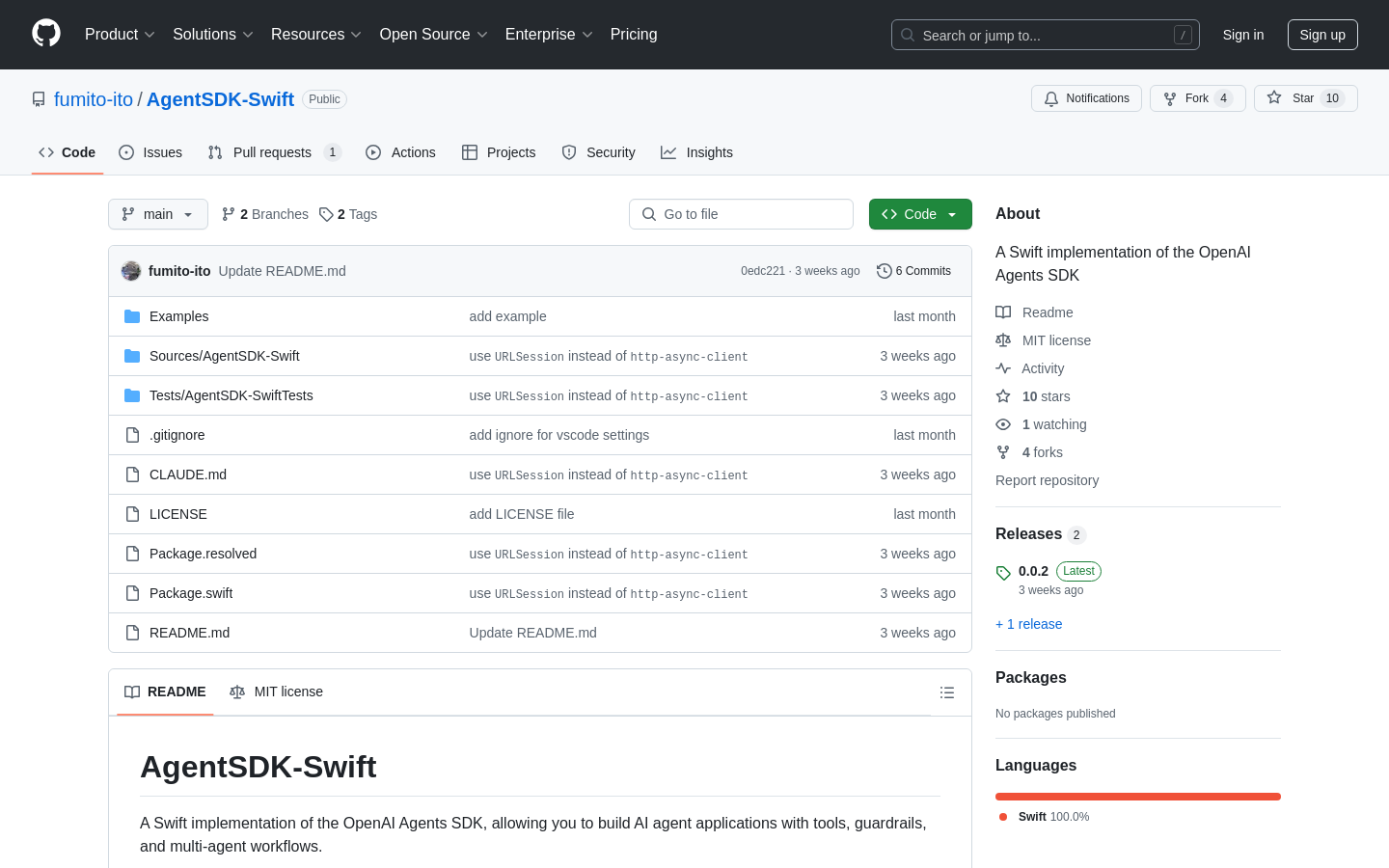Click the Notifications bell button
1389x868 pixels.
[1086, 98]
